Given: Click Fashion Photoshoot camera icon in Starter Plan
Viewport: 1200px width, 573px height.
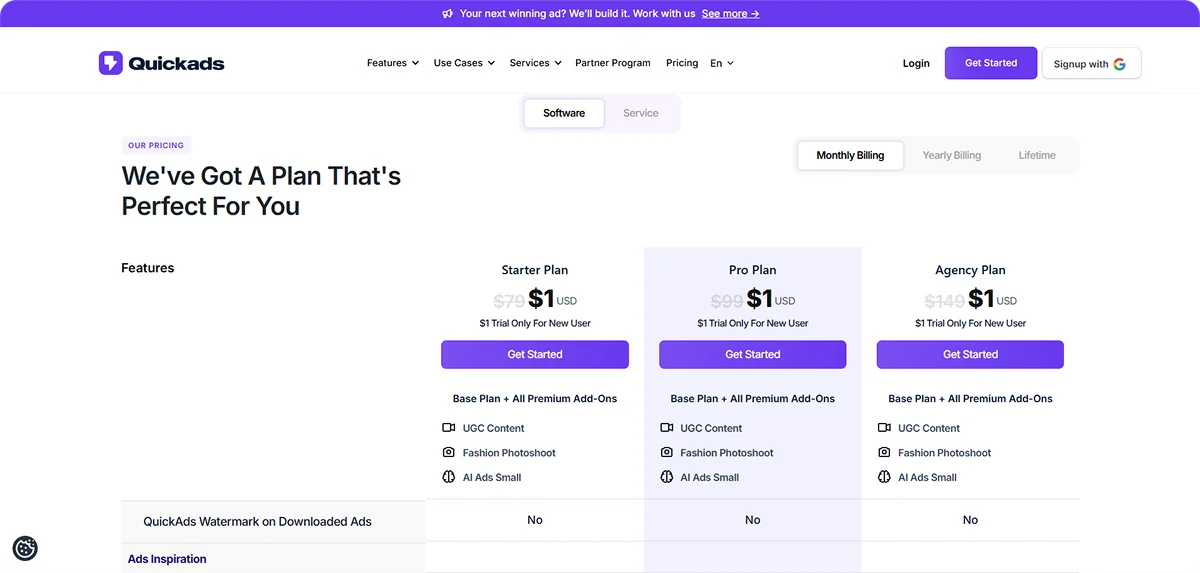Looking at the screenshot, I should click(x=449, y=453).
